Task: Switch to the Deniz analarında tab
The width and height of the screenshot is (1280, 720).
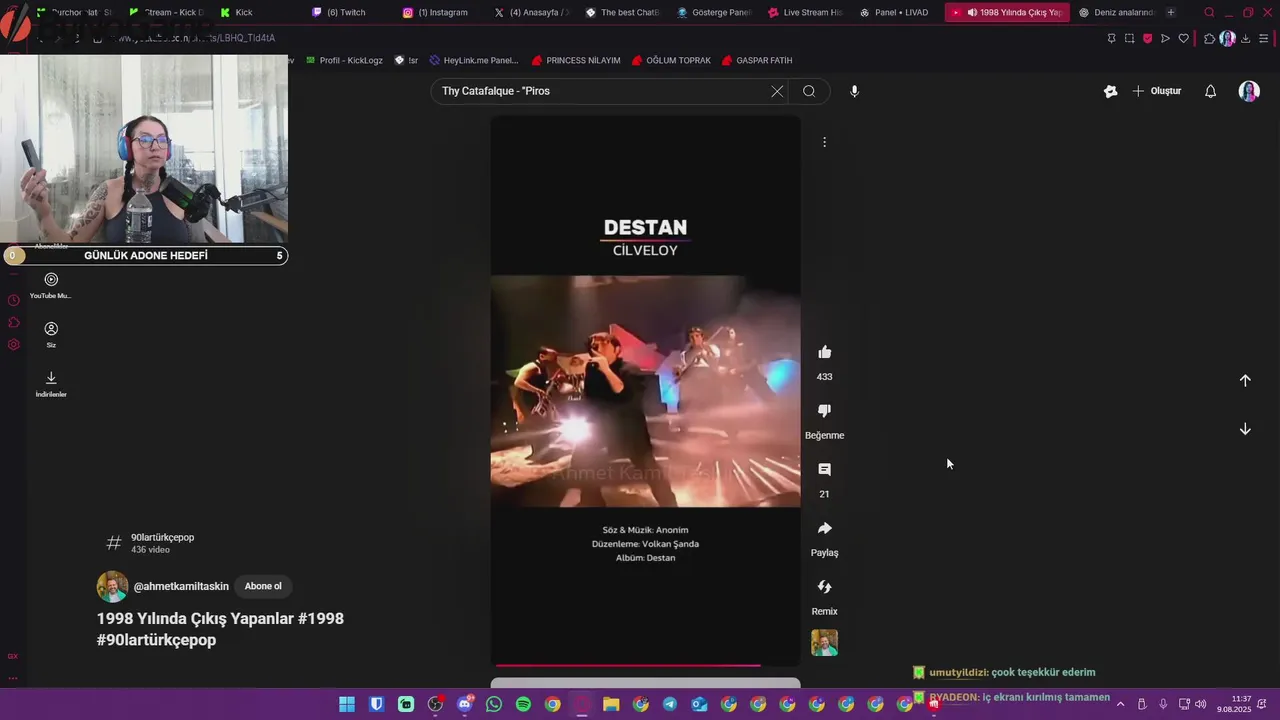Action: [x=1116, y=12]
